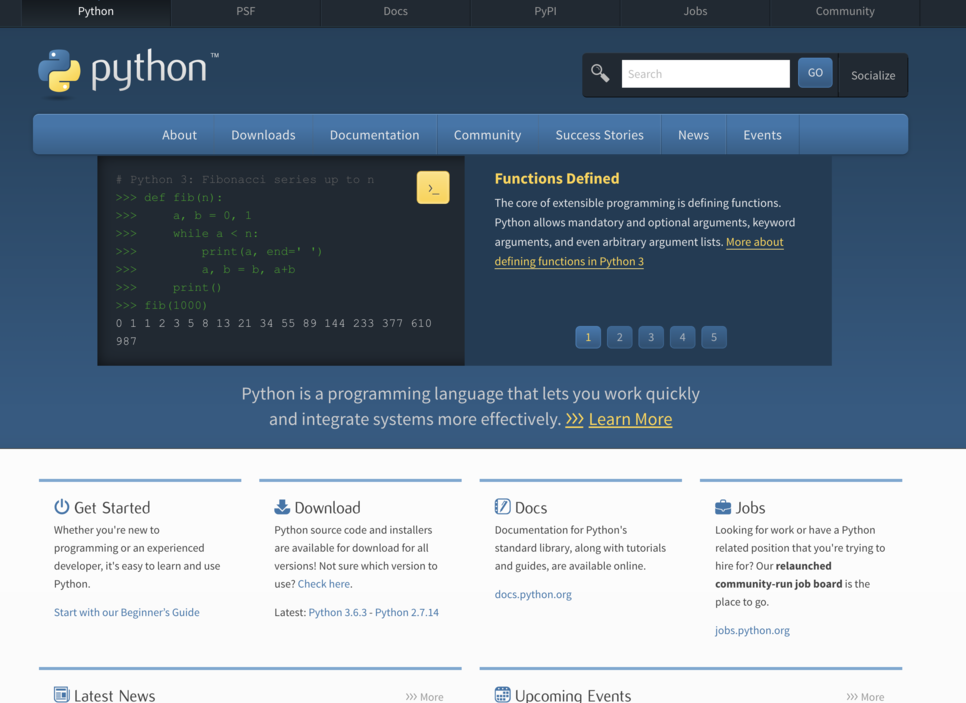Open the About menu
Screen dimensions: 966x703
[179, 135]
